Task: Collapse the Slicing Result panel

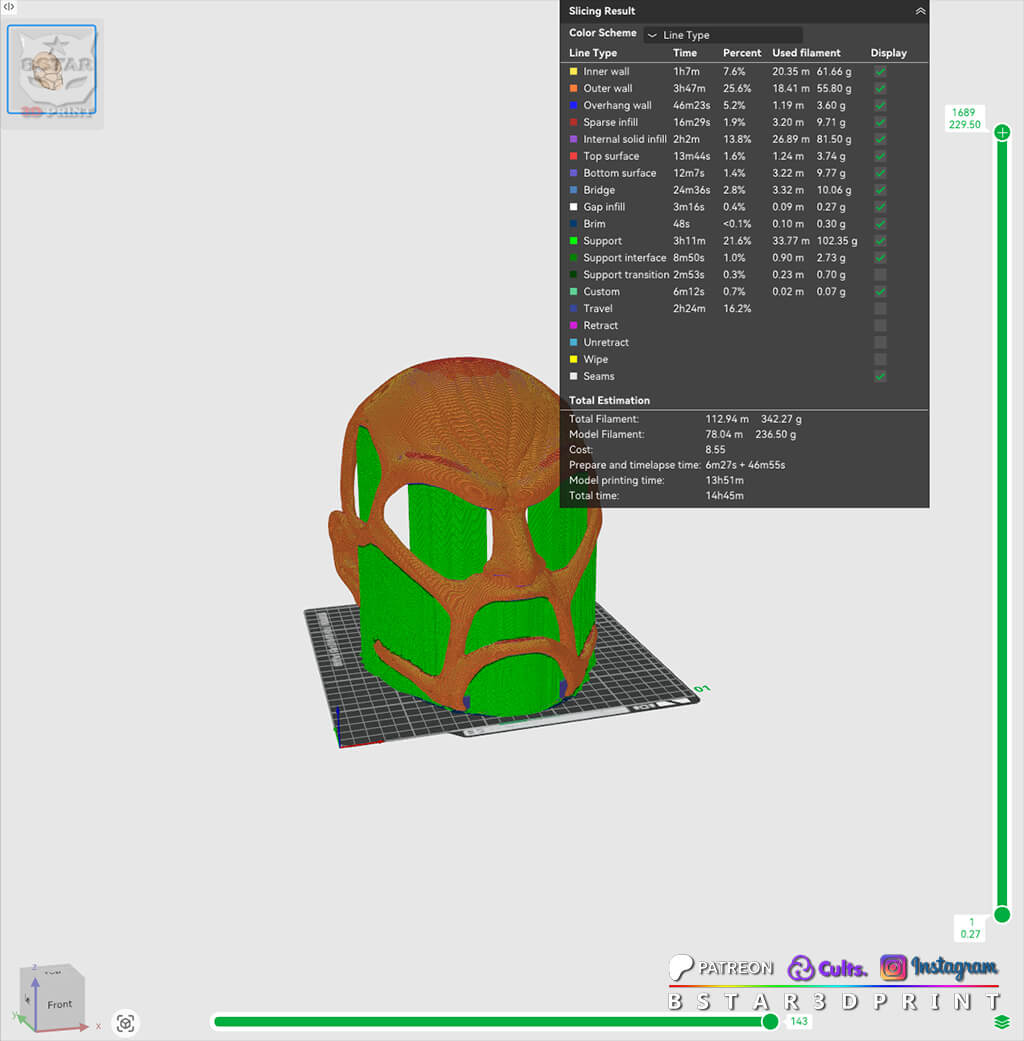Action: tap(920, 11)
